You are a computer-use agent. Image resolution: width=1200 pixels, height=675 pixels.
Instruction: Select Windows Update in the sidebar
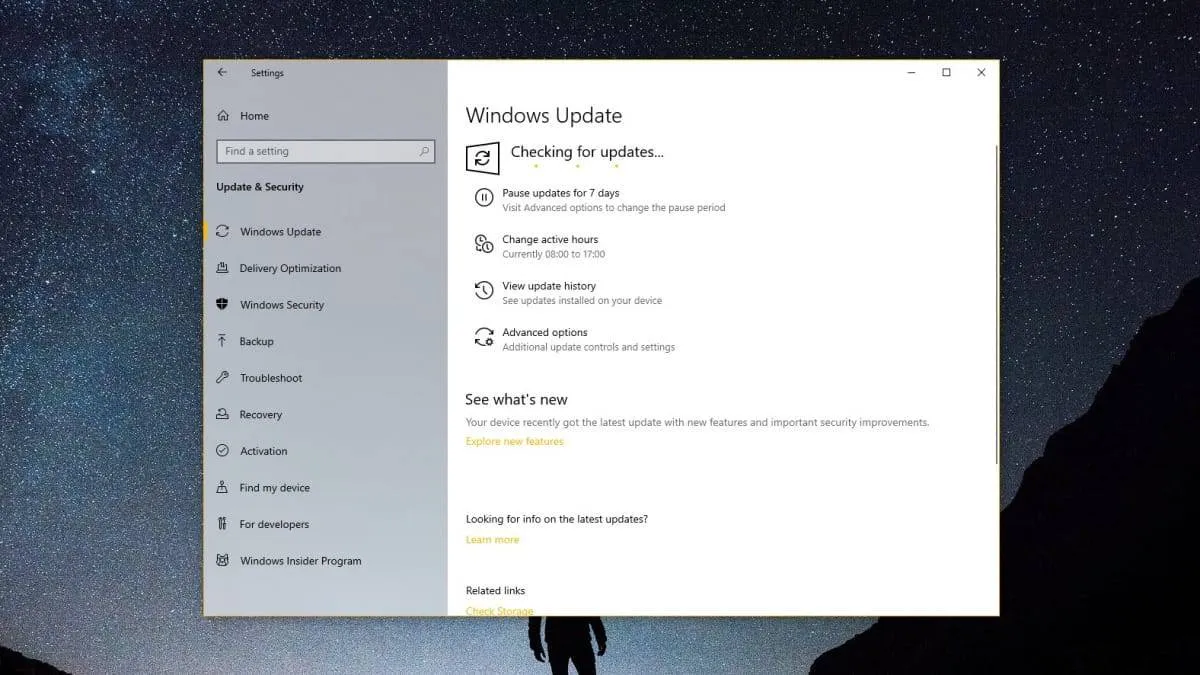280,231
